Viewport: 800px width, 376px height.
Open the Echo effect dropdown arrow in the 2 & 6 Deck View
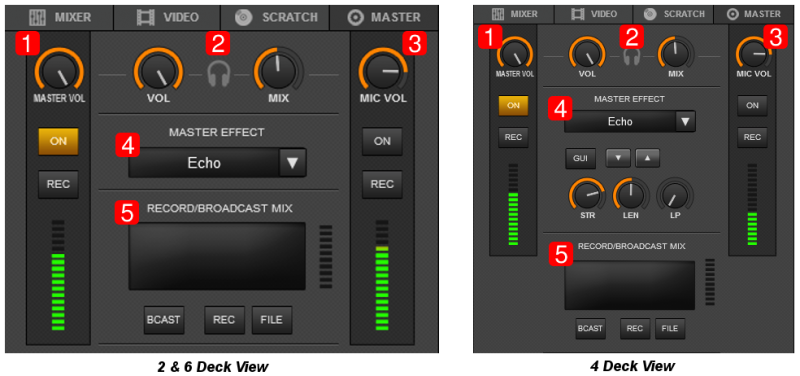click(292, 163)
